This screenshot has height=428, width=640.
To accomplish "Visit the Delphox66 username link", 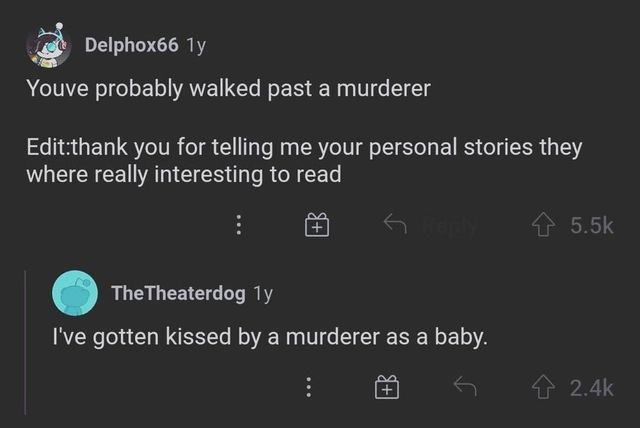I will pyautogui.click(x=131, y=45).
